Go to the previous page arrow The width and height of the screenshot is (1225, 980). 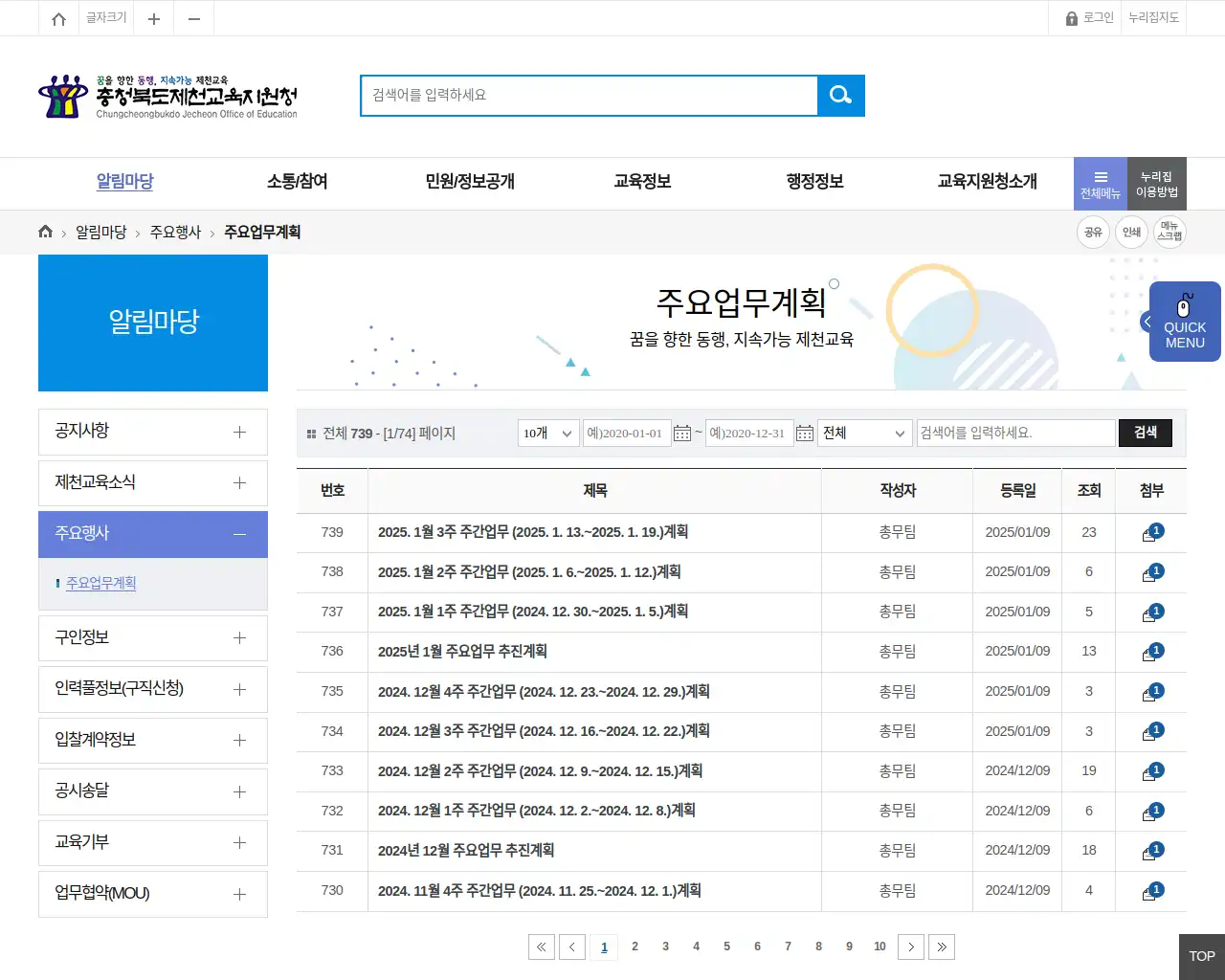coord(572,947)
